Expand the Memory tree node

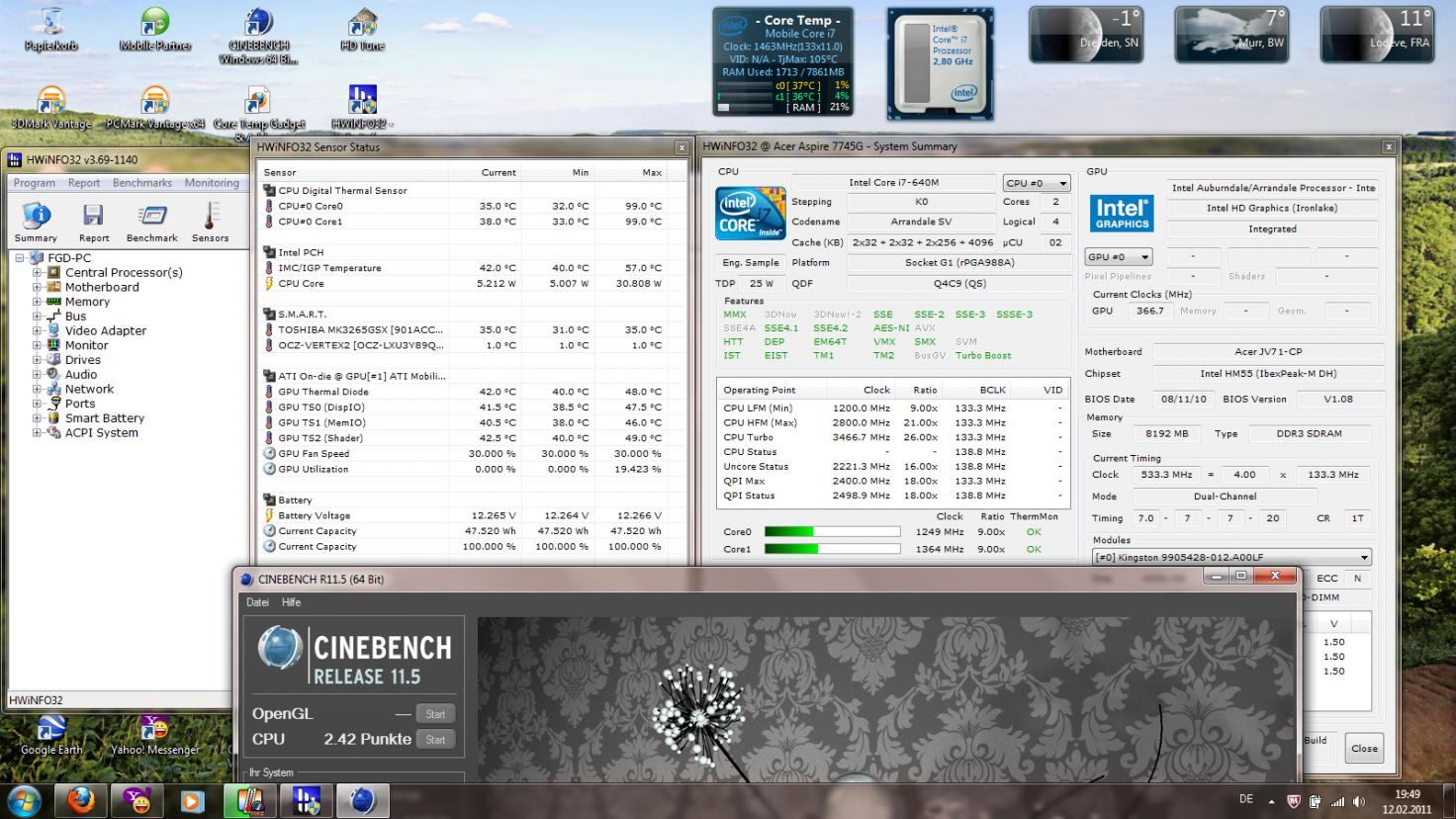[x=37, y=302]
